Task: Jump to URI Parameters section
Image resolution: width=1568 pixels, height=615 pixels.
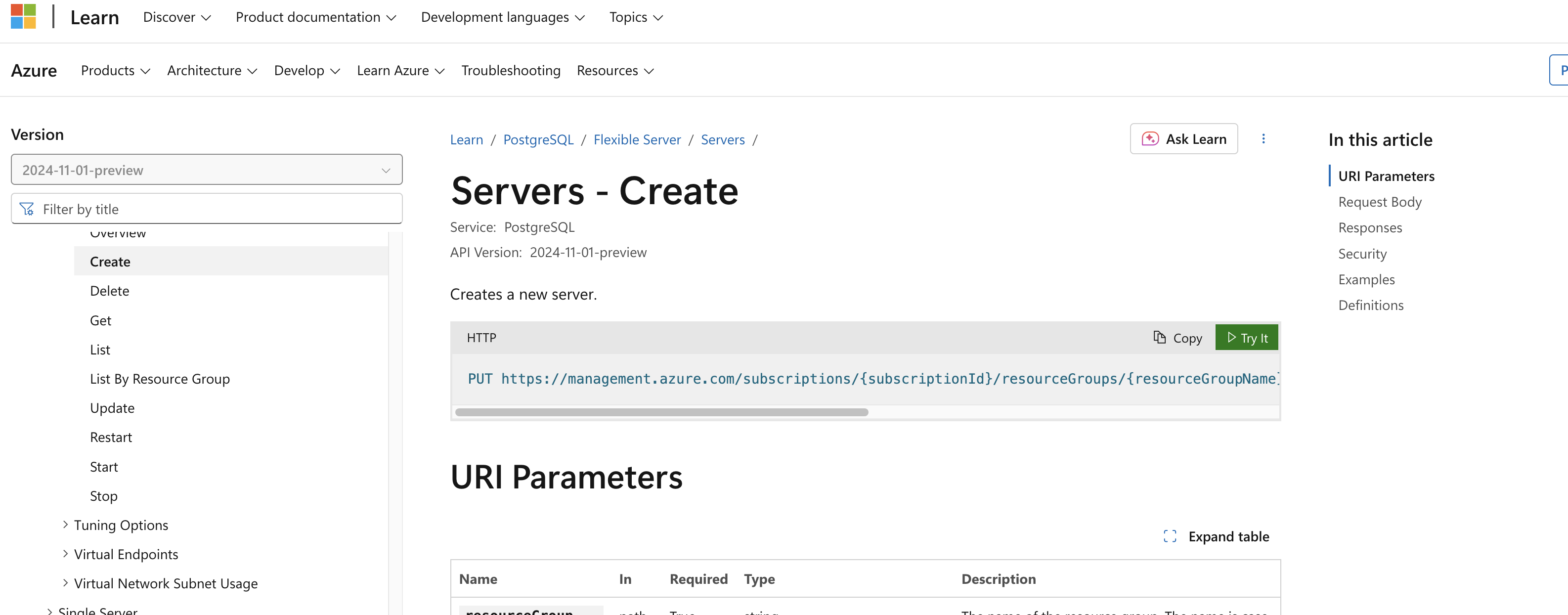Action: (x=1386, y=176)
